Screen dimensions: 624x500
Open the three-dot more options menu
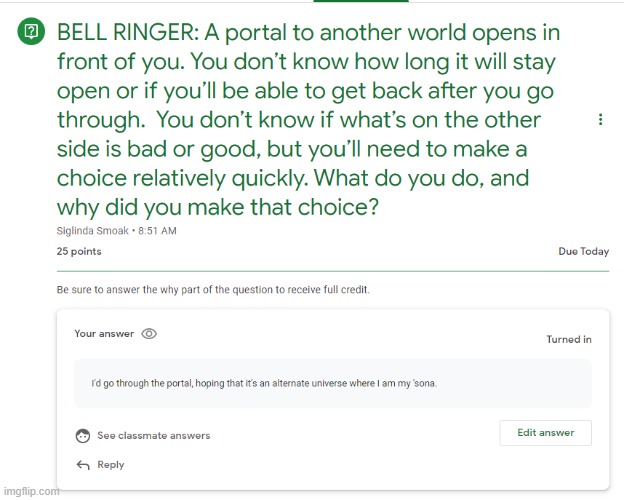click(x=600, y=120)
